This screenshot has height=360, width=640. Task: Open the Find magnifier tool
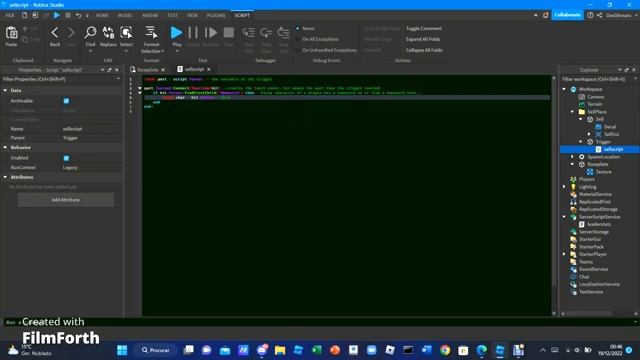pos(90,33)
